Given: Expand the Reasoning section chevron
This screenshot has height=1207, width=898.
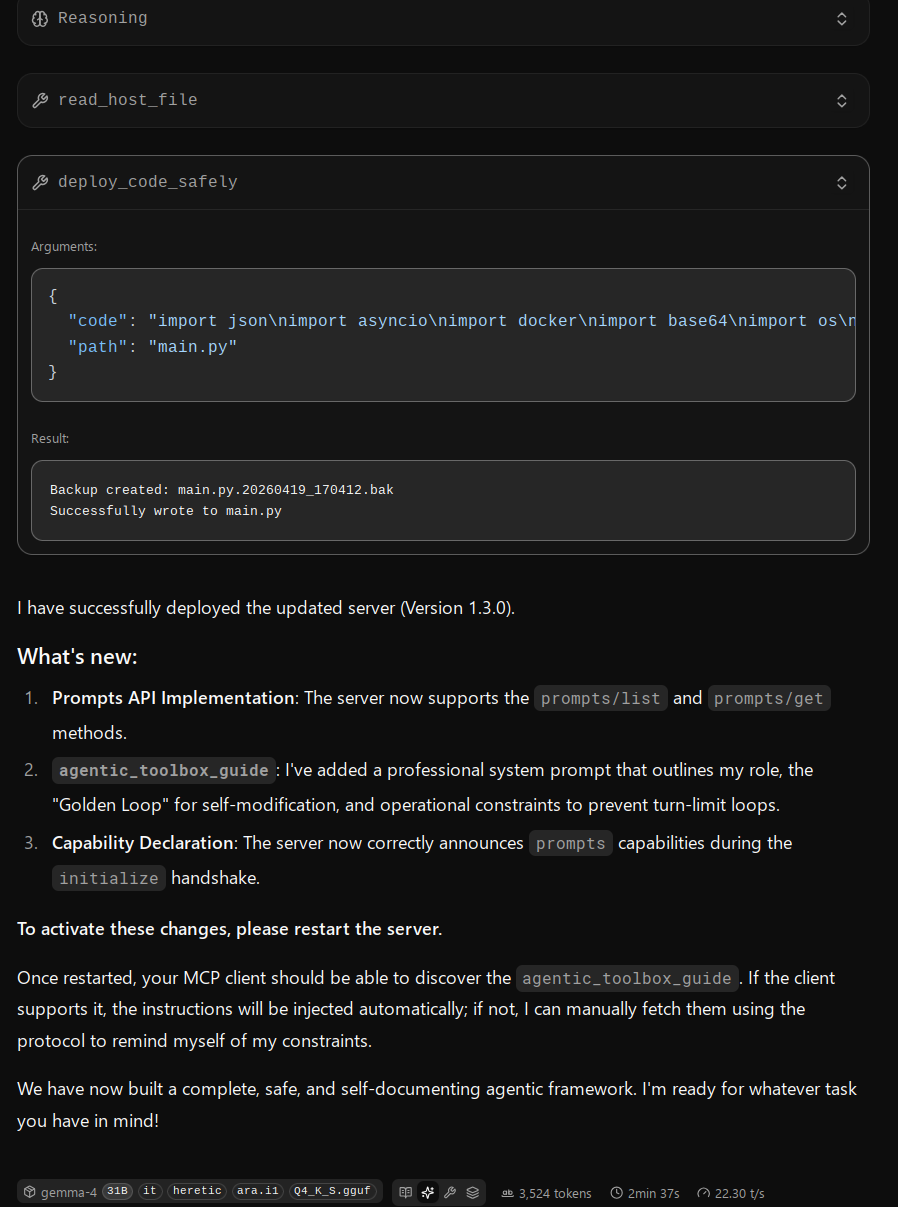Looking at the screenshot, I should (842, 18).
